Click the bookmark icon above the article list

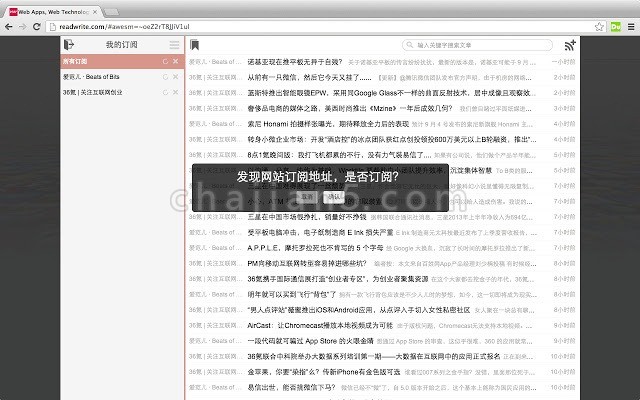point(195,45)
